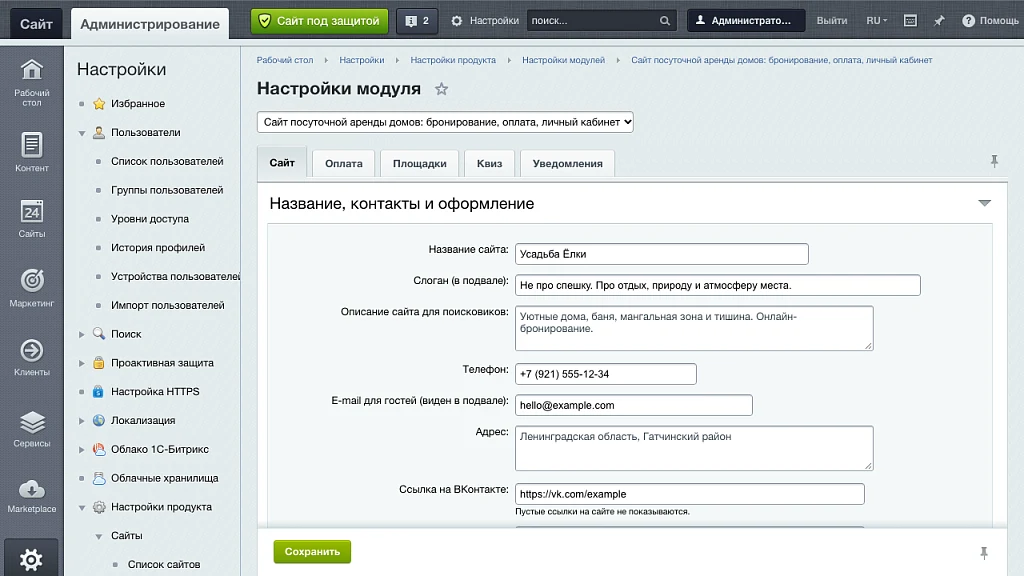Open the module selection dropdown
This screenshot has width=1024, height=576.
445,122
